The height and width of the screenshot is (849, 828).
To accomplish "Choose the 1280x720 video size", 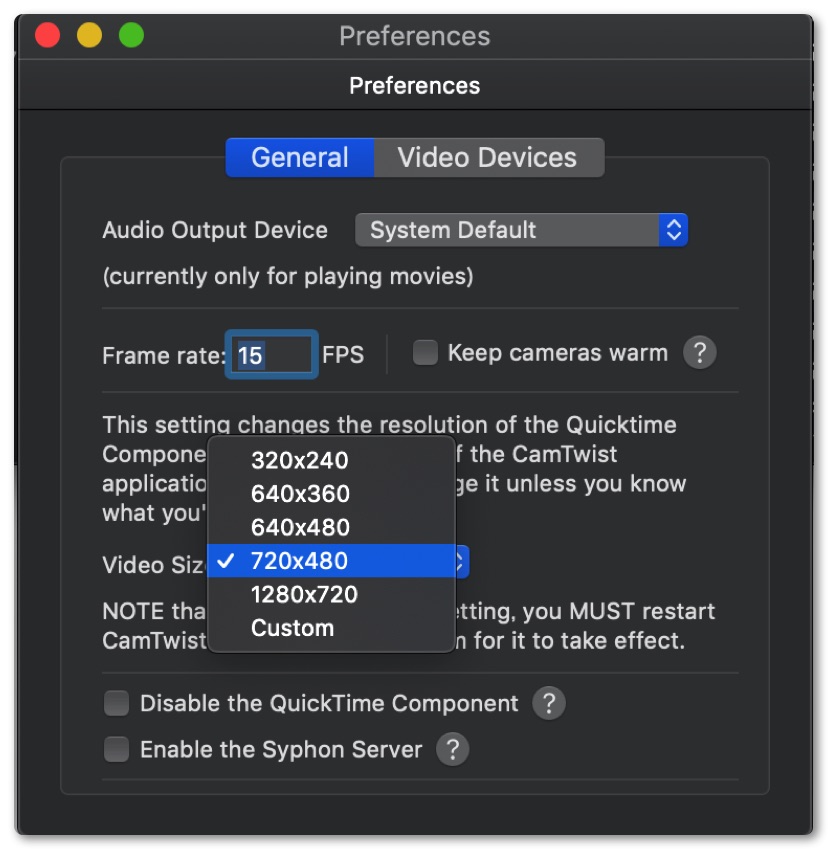I will [x=304, y=594].
